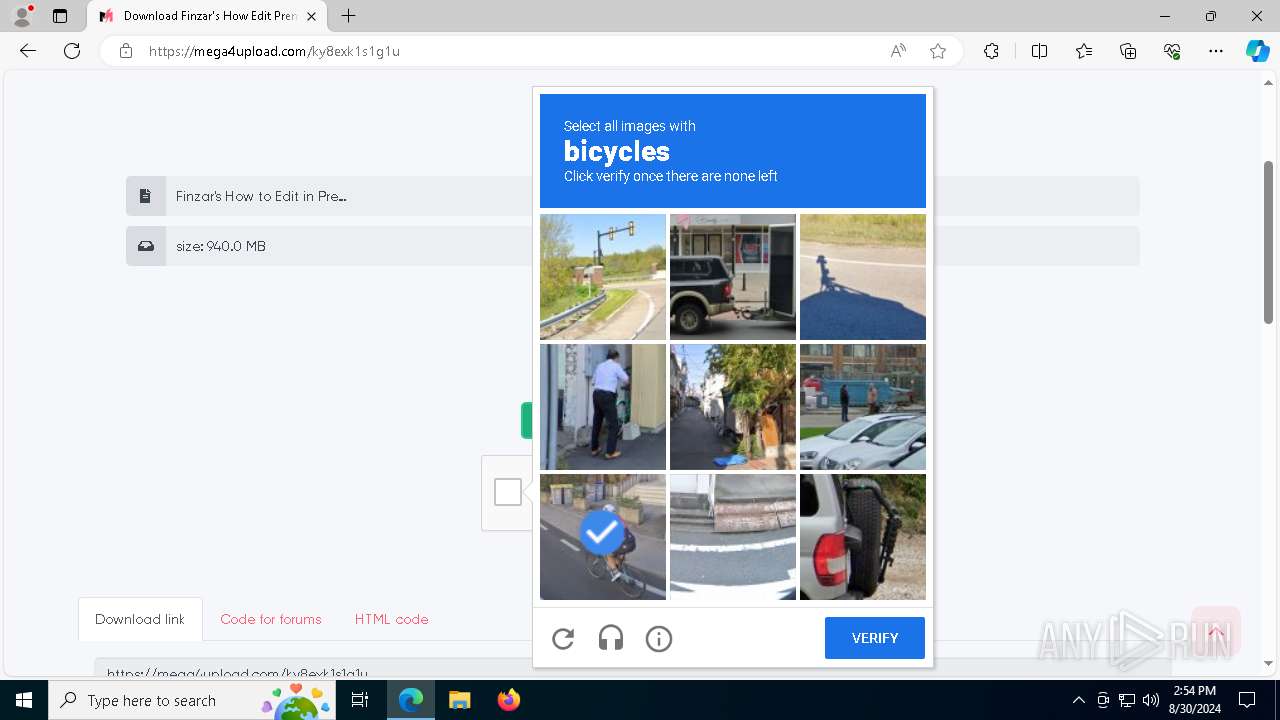Image resolution: width=1280 pixels, height=720 pixels.
Task: Open Copilot sidebar icon
Action: (x=1257, y=51)
